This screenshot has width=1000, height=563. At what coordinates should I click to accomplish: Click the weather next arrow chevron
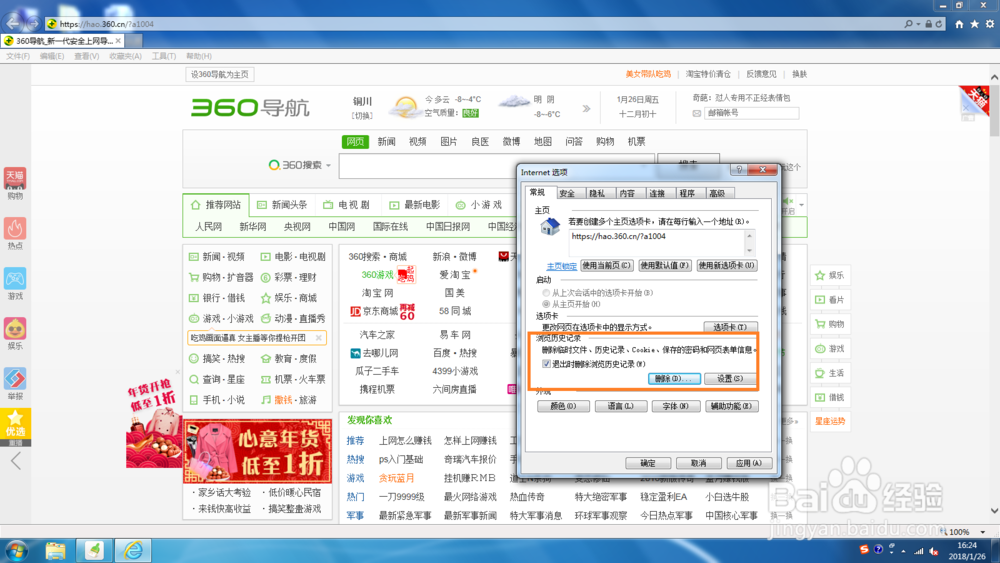coord(586,108)
